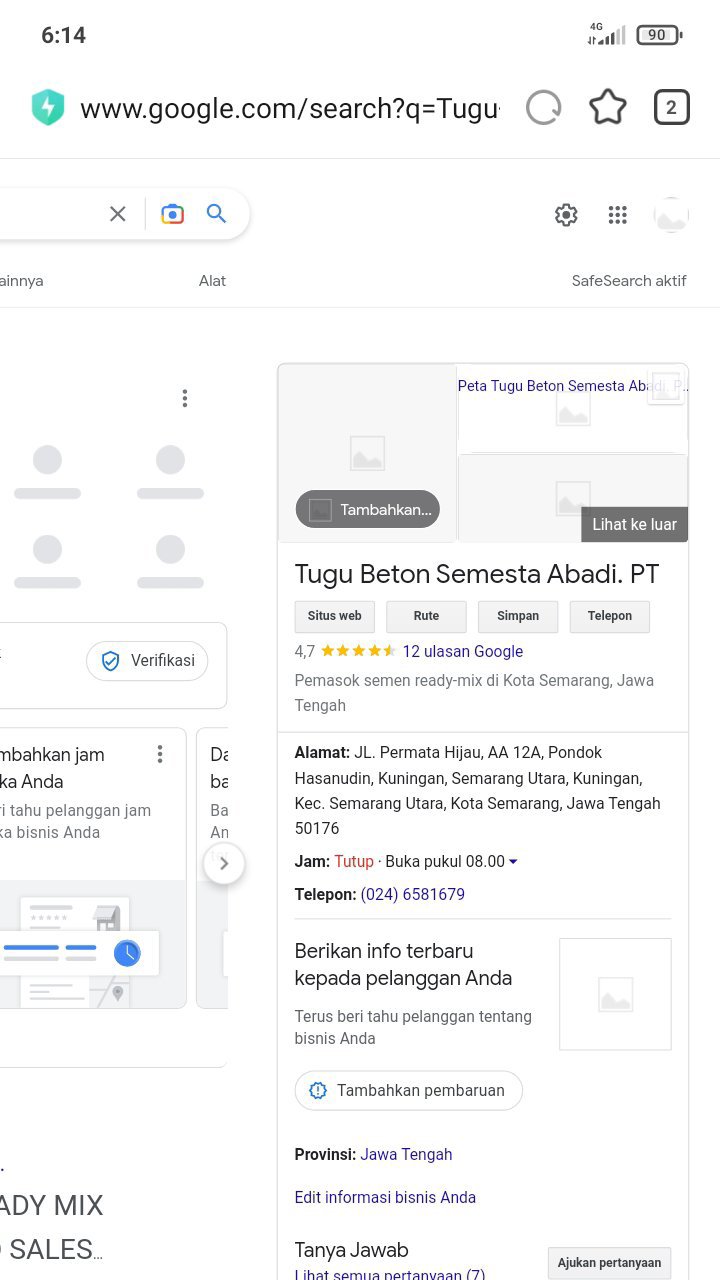Open the settings gear icon
This screenshot has width=720, height=1280.
click(x=566, y=215)
